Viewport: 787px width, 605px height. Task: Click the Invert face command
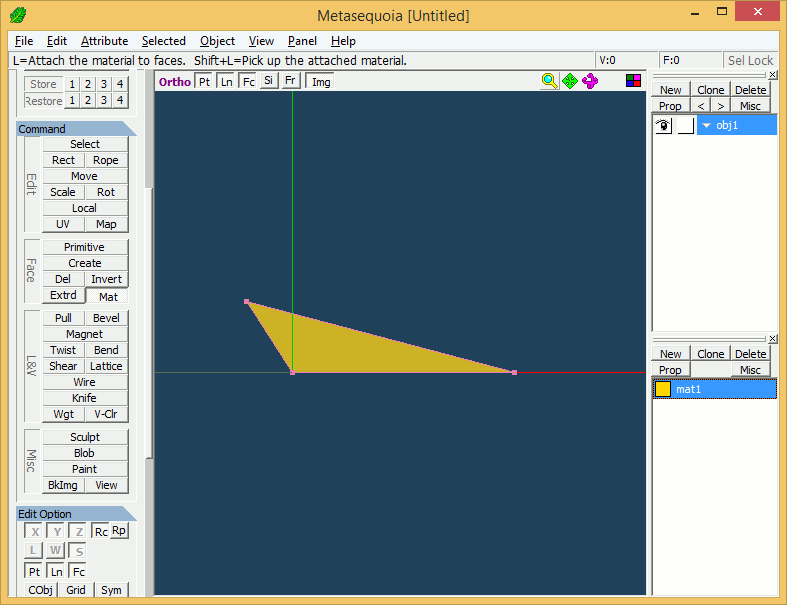106,279
